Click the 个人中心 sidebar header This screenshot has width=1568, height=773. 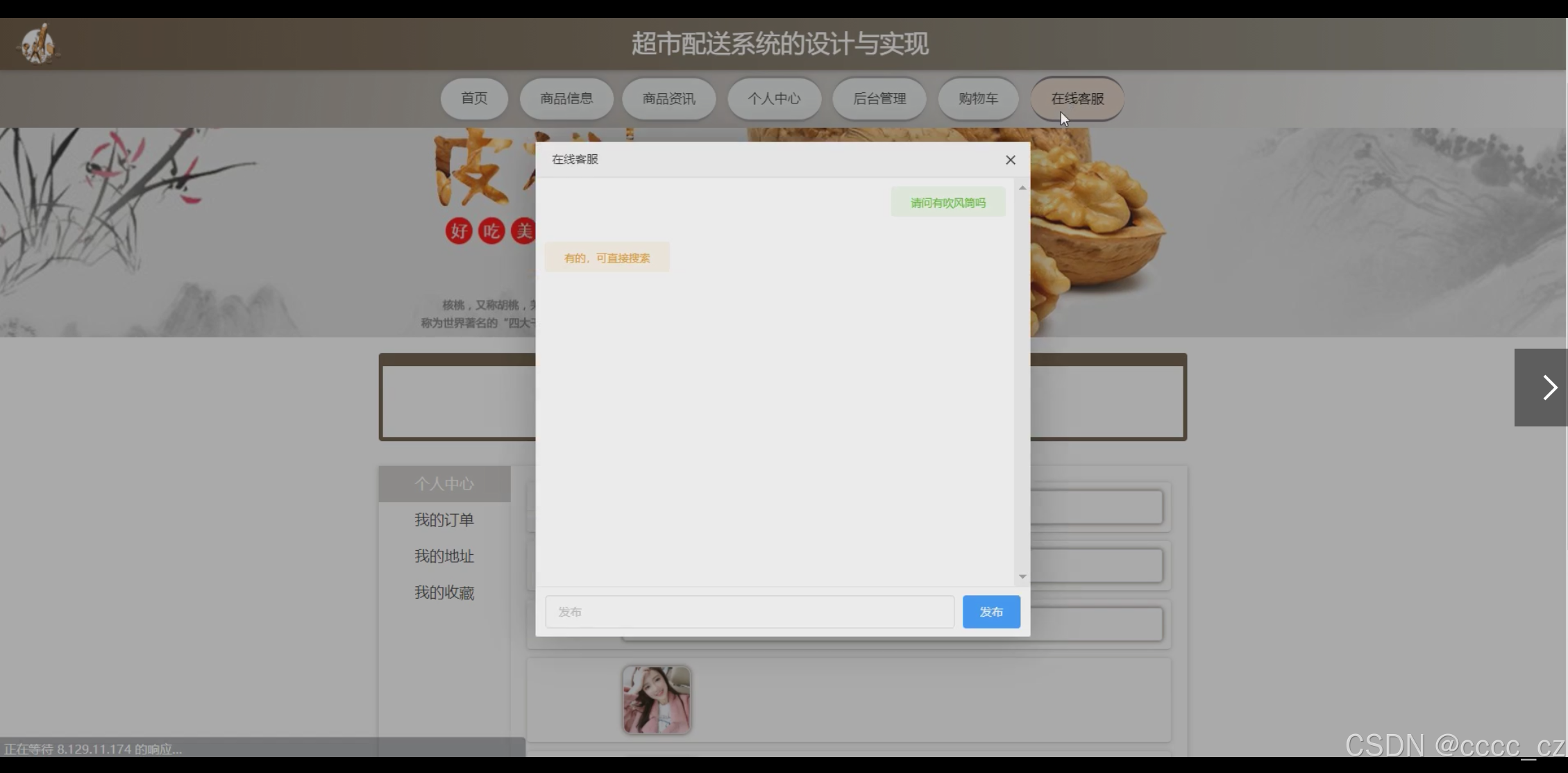tap(444, 483)
